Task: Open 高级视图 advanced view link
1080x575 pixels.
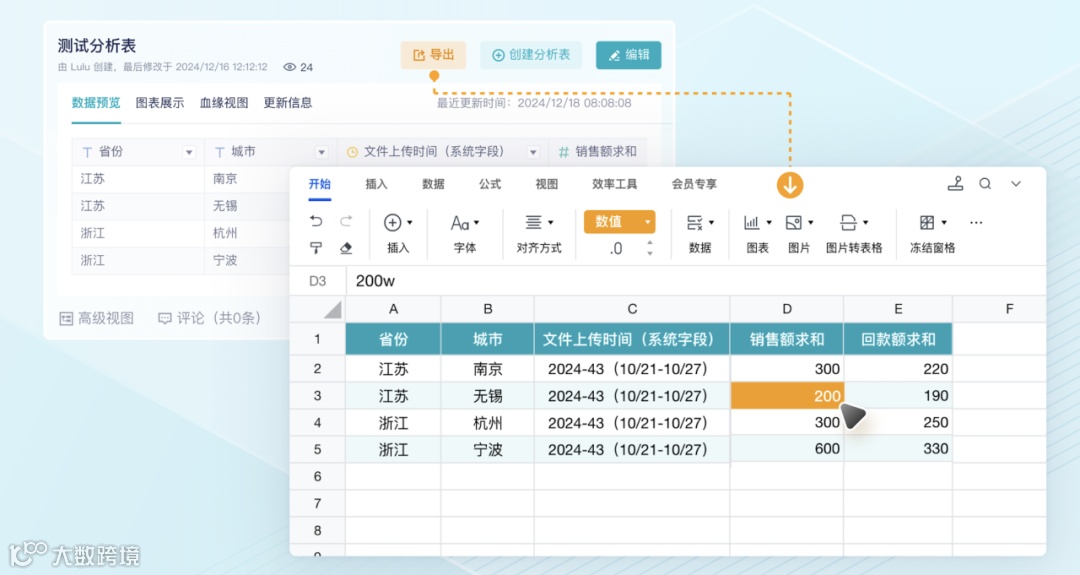Action: pos(96,318)
